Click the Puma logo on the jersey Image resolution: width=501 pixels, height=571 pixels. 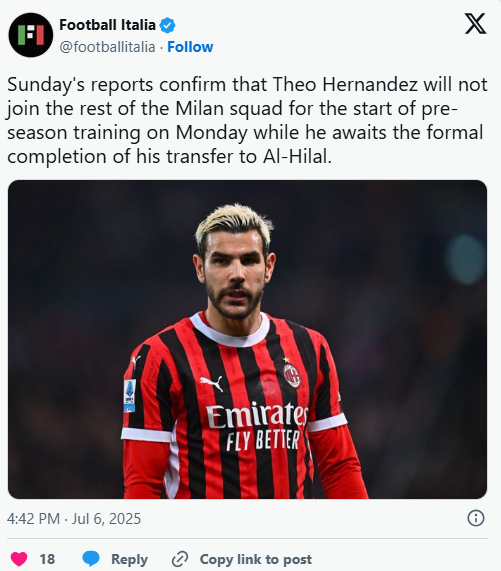[x=212, y=383]
